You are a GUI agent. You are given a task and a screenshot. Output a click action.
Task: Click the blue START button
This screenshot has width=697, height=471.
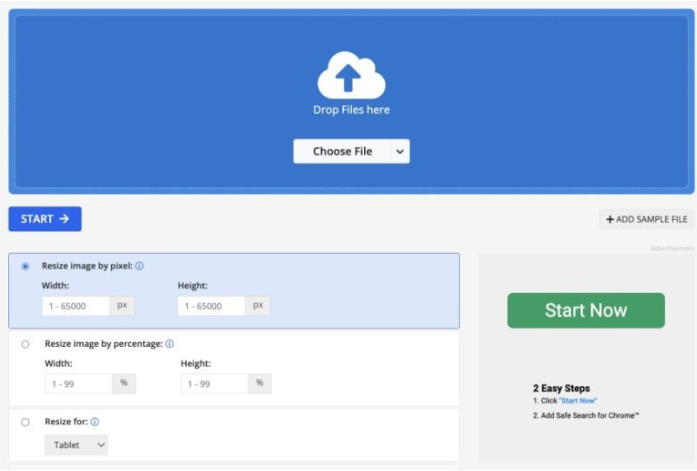click(x=45, y=219)
